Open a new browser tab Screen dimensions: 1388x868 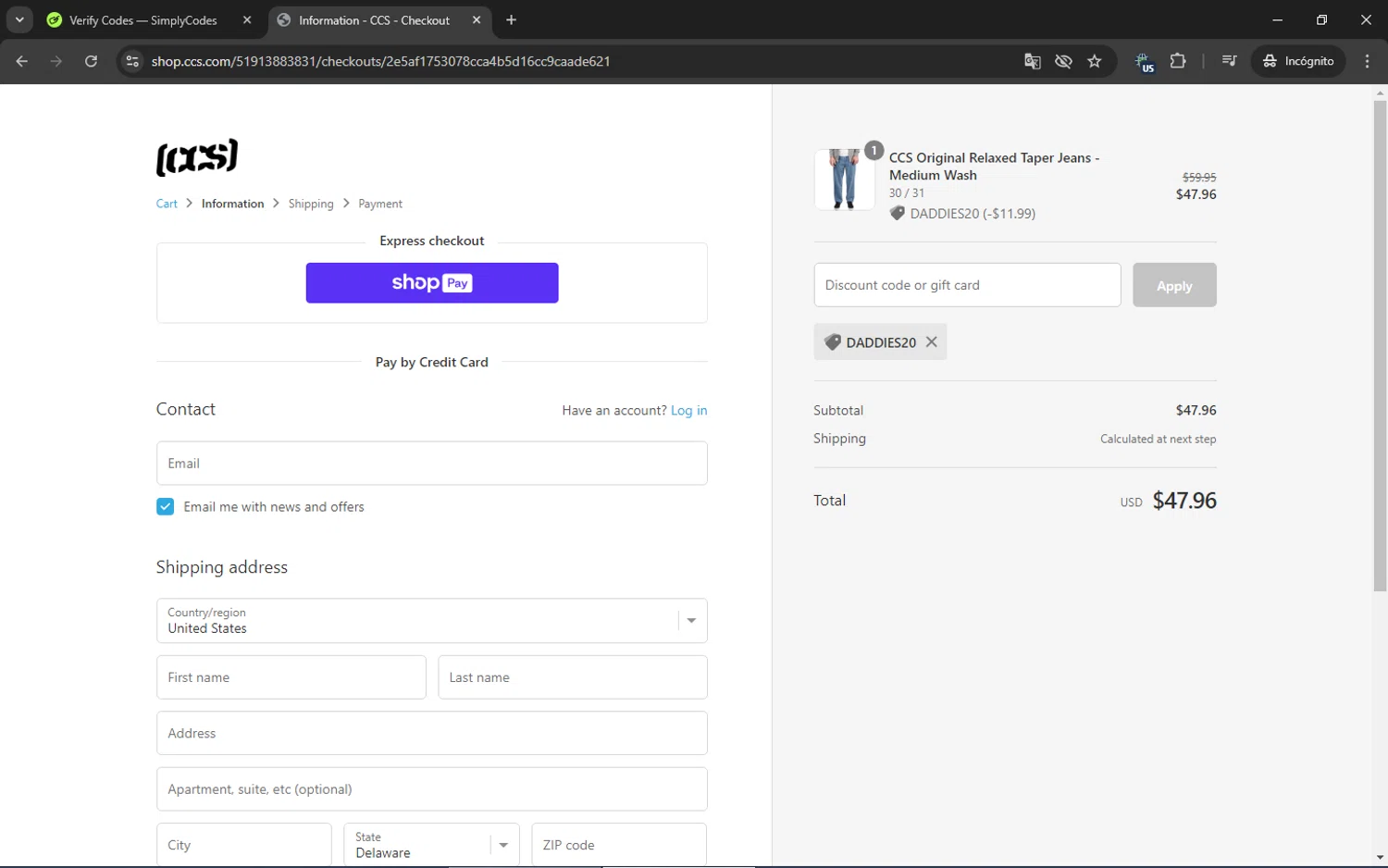point(512,20)
